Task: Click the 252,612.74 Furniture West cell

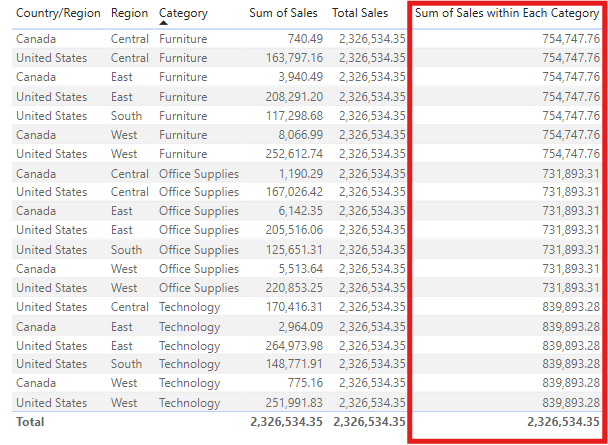Action: (x=294, y=154)
